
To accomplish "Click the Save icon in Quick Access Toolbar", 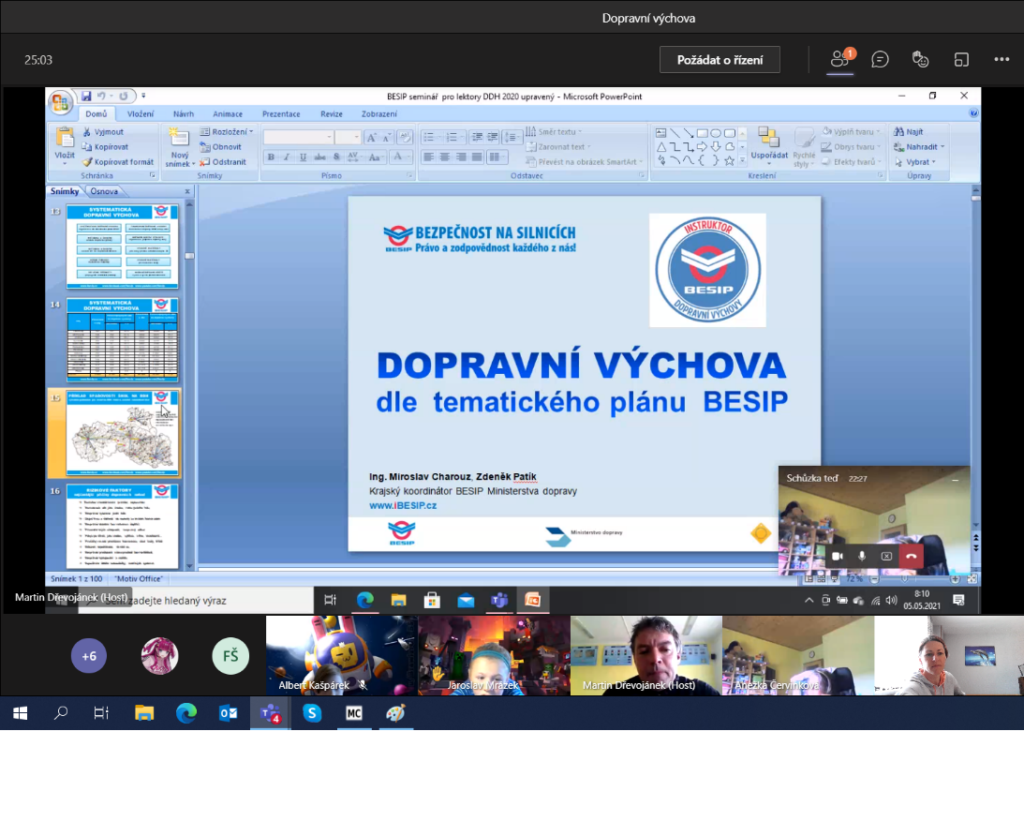I will pos(86,96).
